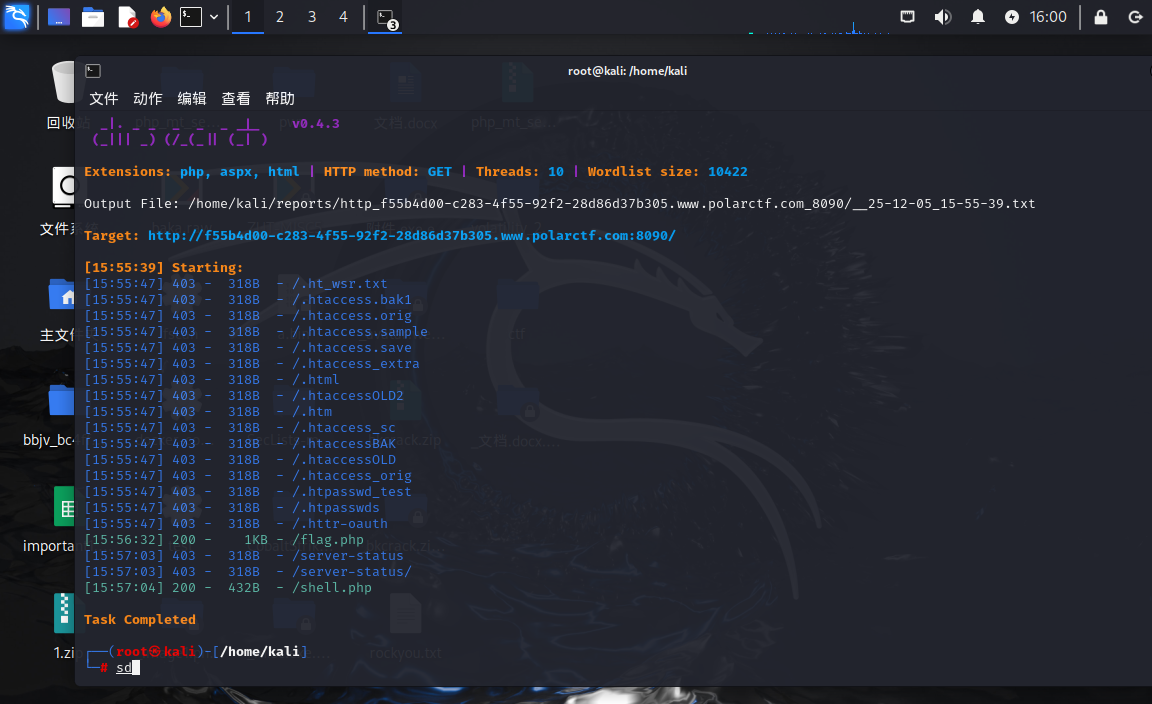
Task: Expand the terminal launcher dropdown arrow
Action: (x=214, y=17)
